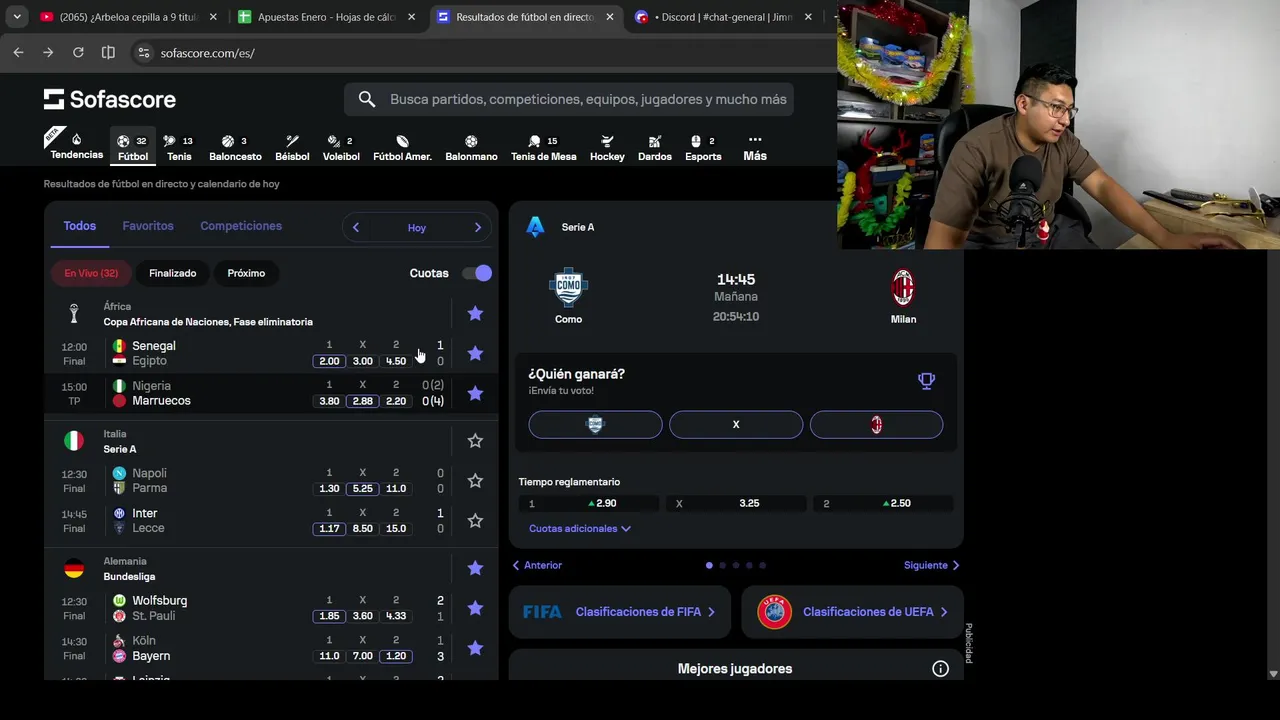Select the Senegal 2.00 odds

[x=329, y=361]
